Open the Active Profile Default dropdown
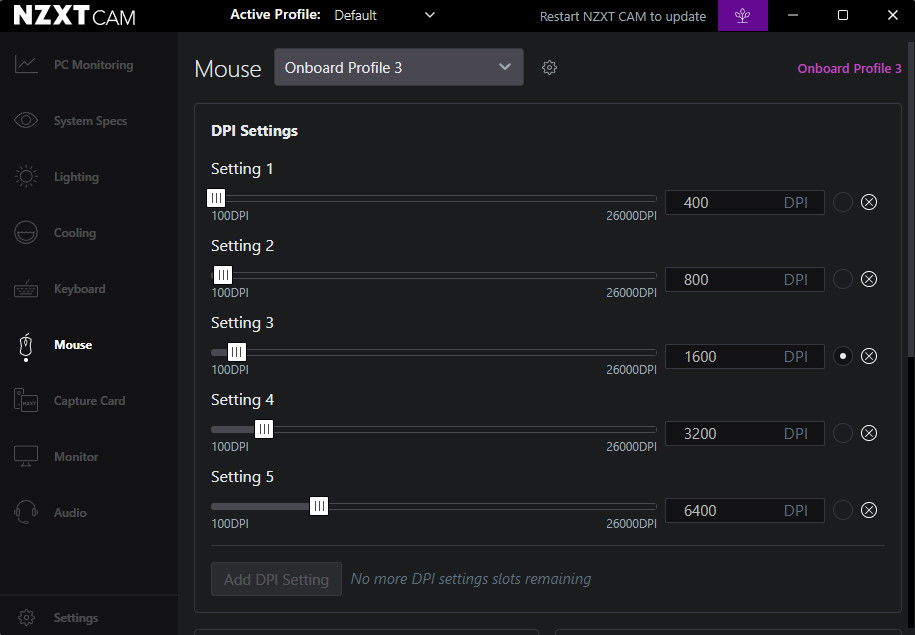This screenshot has width=915, height=635. pyautogui.click(x=385, y=15)
